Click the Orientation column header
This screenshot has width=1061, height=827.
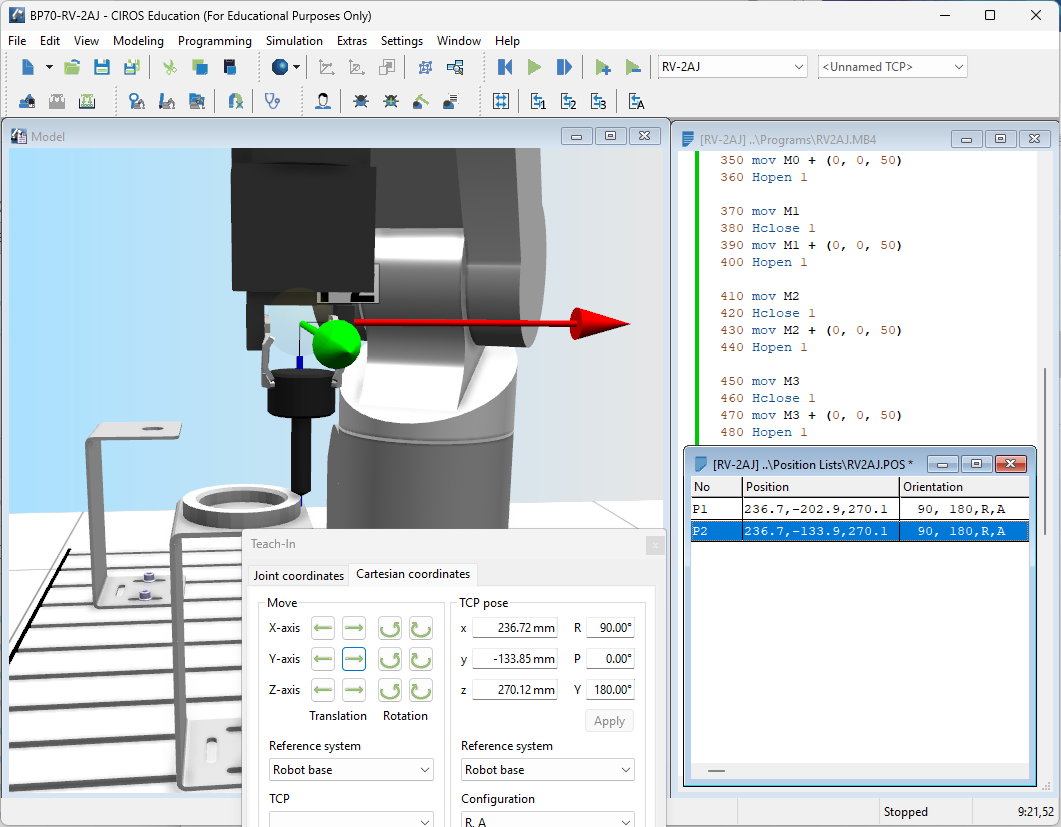[x=964, y=487]
